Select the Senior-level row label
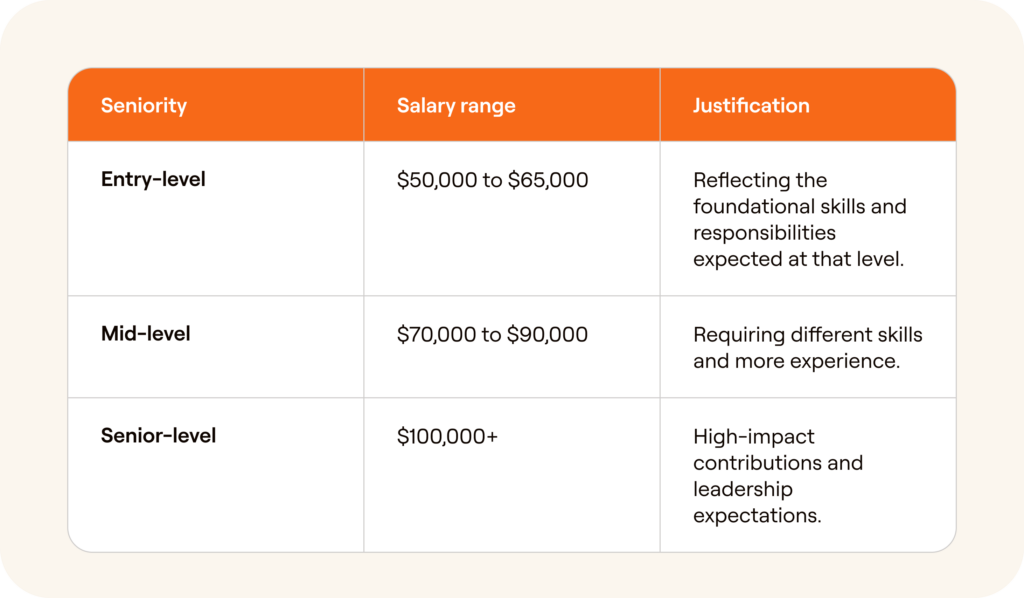 pos(158,435)
